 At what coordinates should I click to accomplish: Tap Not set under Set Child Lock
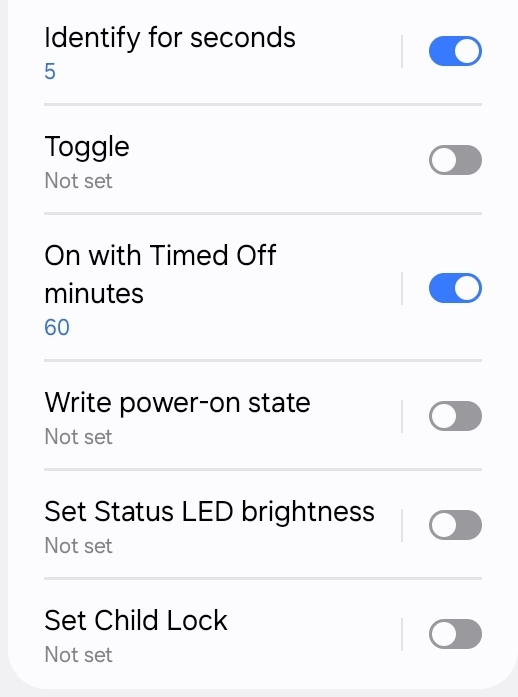tap(78, 655)
